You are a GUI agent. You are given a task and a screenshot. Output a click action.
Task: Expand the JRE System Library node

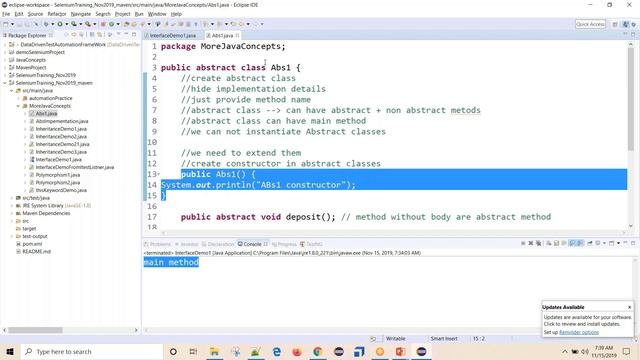(x=12, y=206)
